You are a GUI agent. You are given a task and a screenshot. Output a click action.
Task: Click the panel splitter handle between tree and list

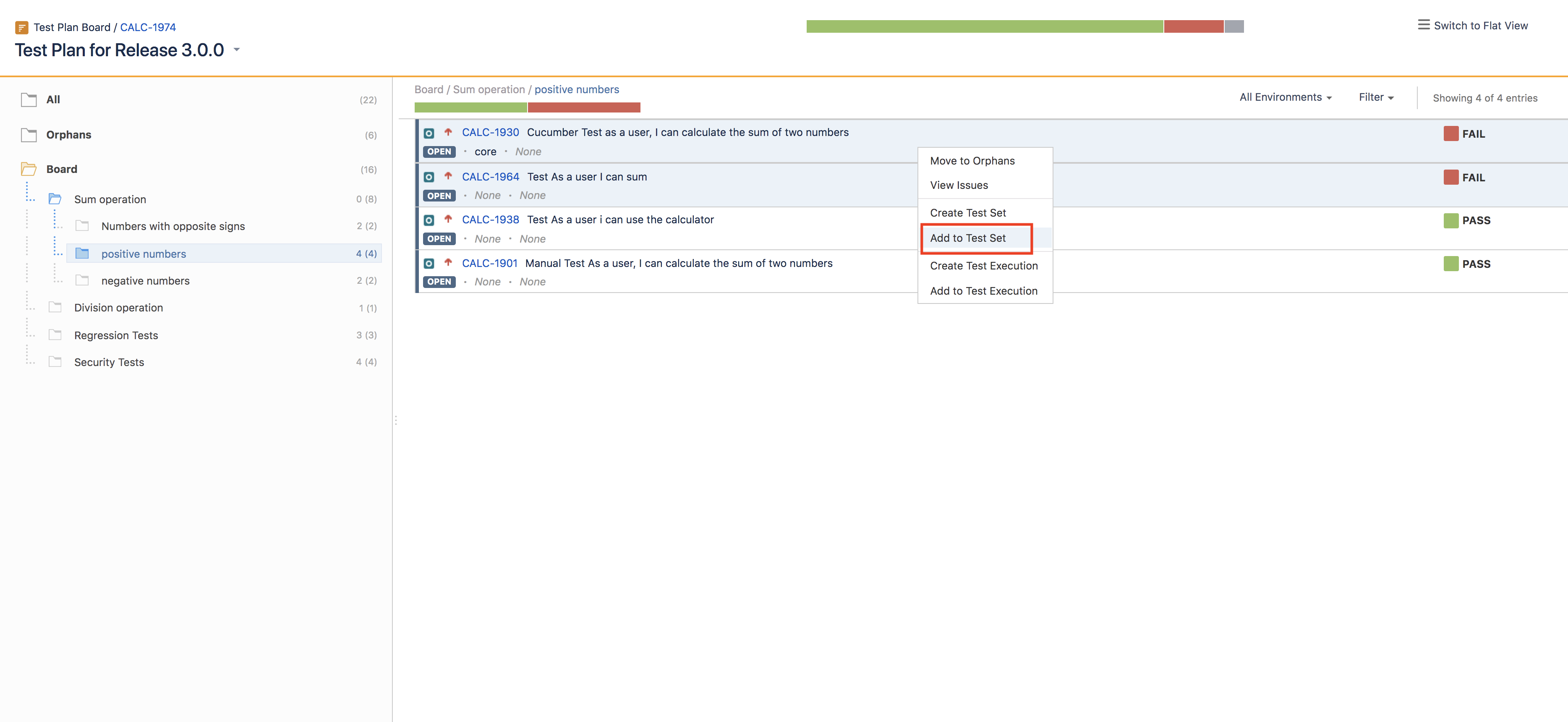click(x=396, y=420)
